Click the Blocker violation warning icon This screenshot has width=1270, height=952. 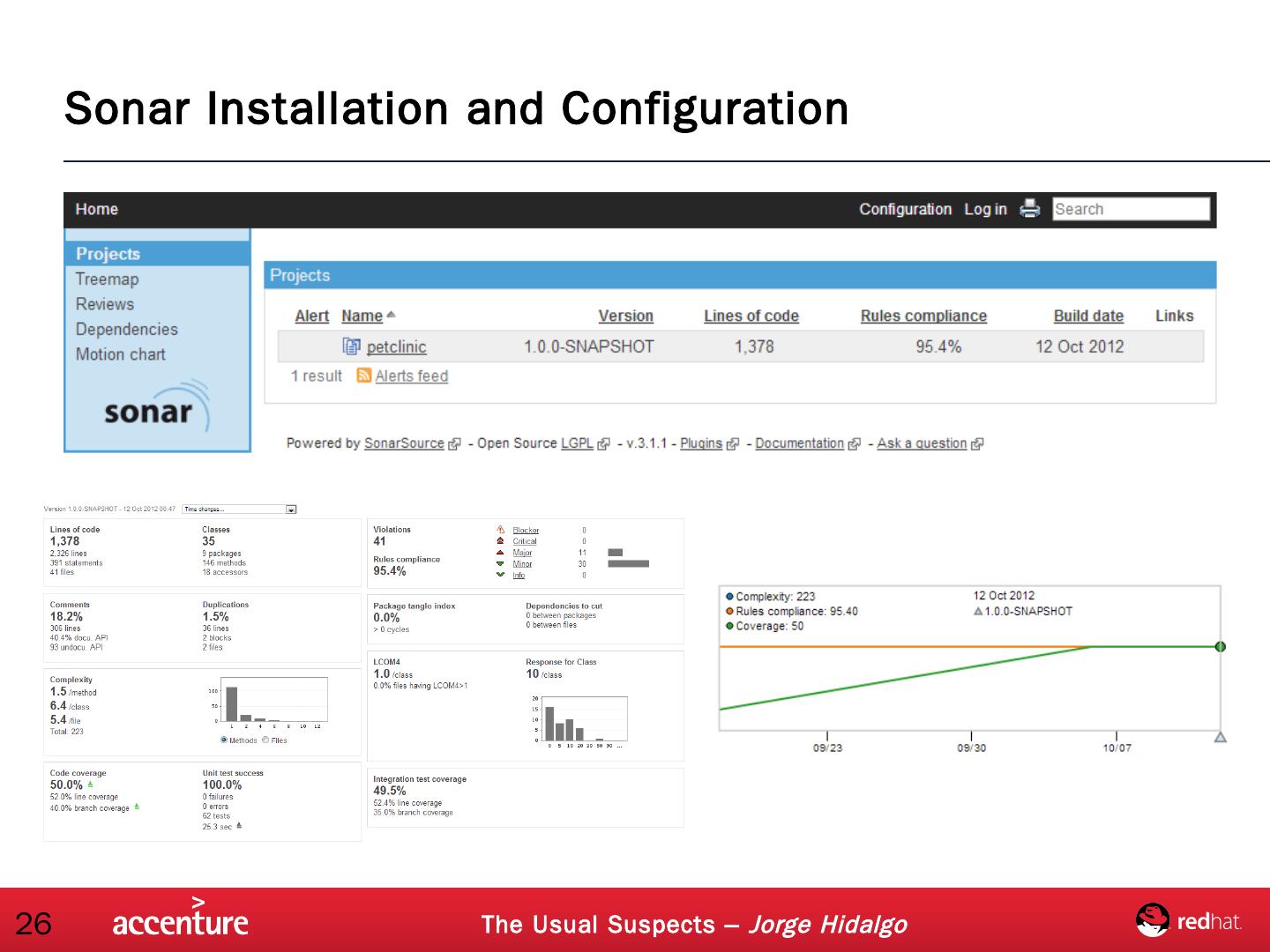coord(501,531)
